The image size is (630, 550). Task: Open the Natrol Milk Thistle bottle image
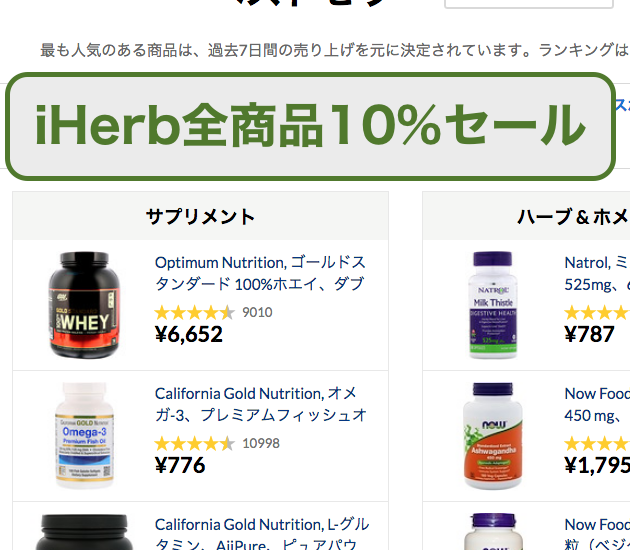coord(493,305)
